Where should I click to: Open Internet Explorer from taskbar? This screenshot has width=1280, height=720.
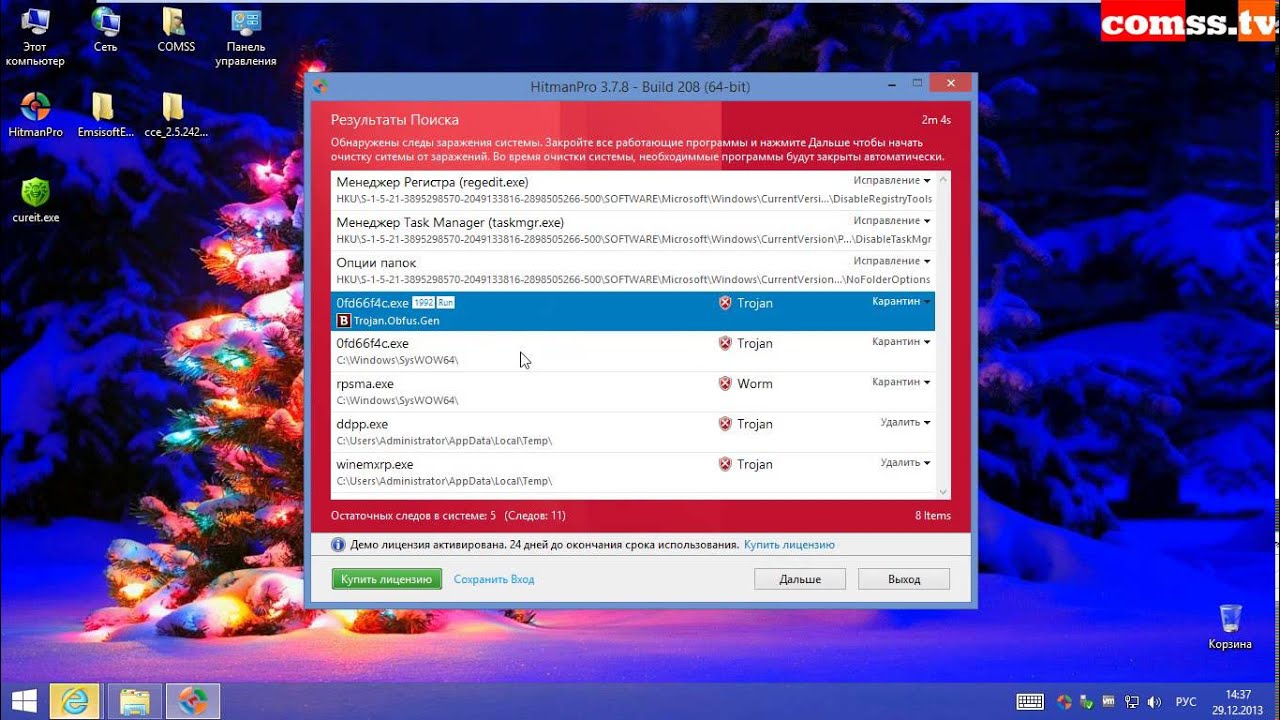(76, 700)
